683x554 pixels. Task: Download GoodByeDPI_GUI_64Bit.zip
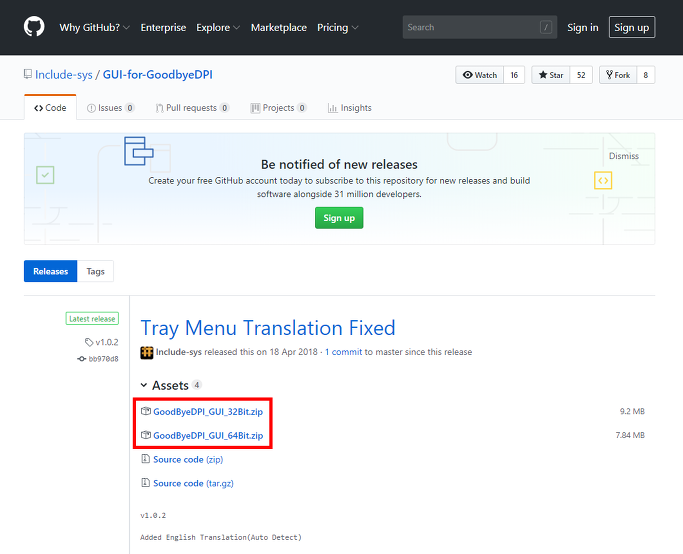tap(208, 436)
